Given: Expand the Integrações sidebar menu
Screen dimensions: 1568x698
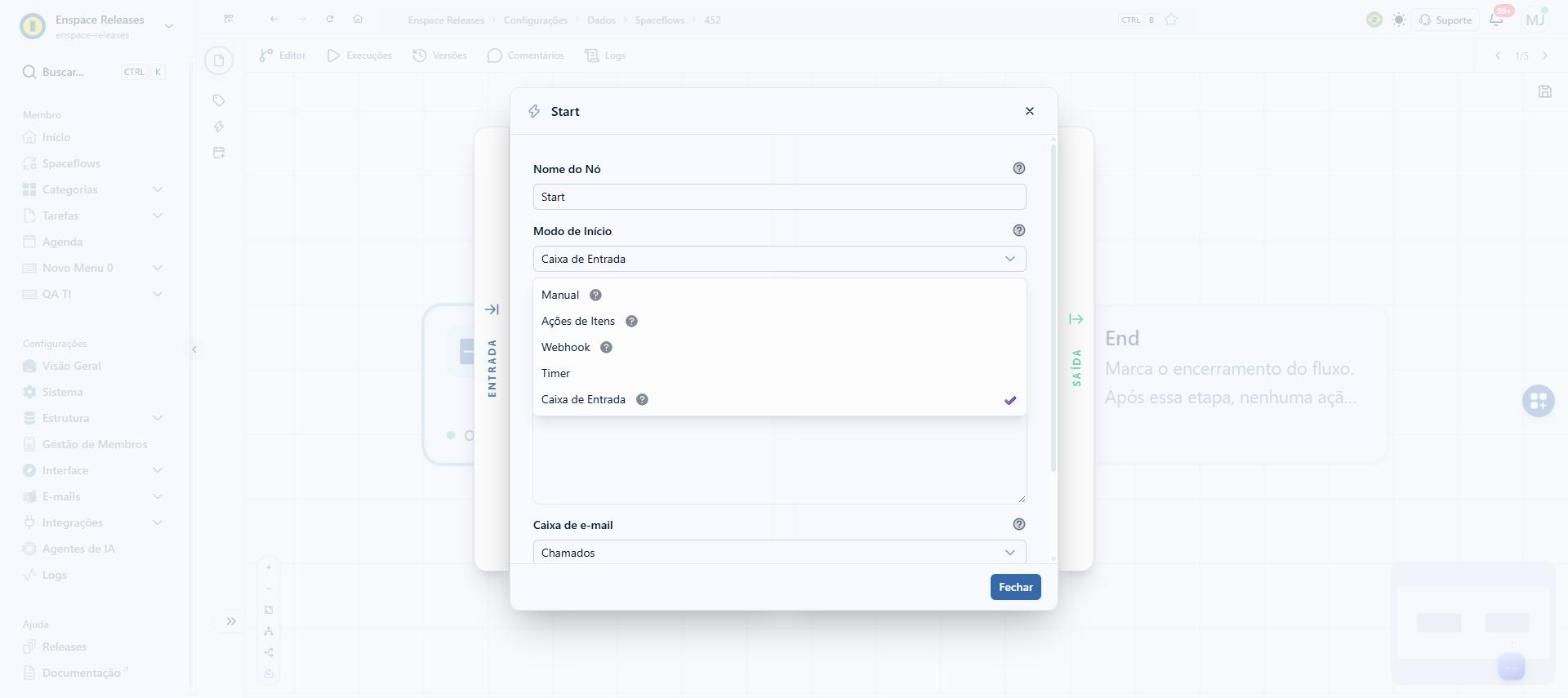Looking at the screenshot, I should (157, 522).
